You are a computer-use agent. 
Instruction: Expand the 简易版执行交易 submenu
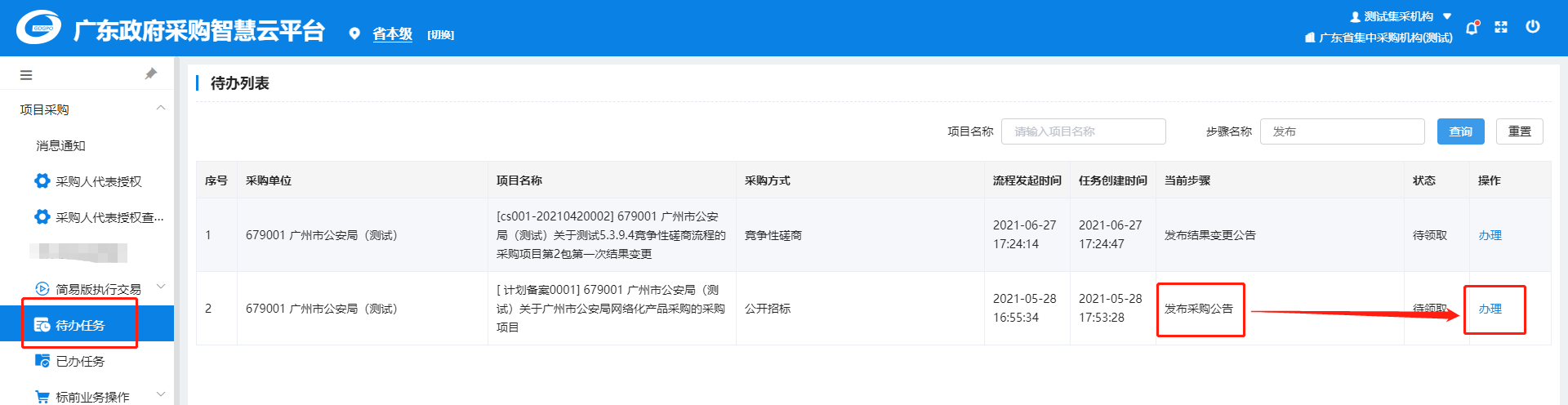click(161, 287)
